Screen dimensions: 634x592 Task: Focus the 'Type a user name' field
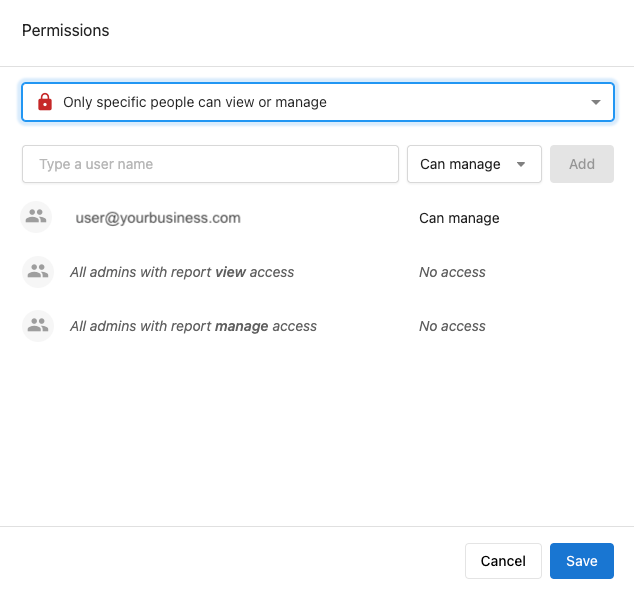(210, 164)
